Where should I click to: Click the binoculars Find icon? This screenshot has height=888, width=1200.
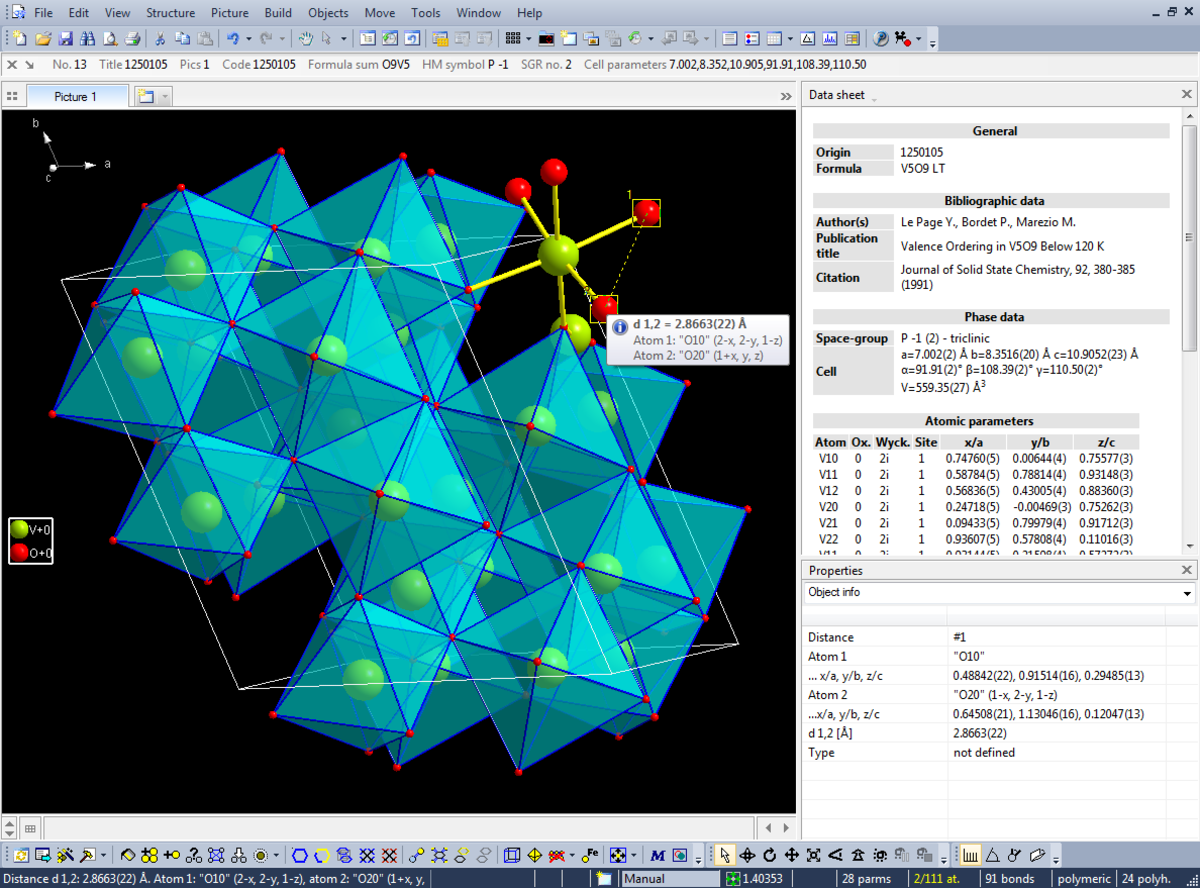(x=87, y=39)
